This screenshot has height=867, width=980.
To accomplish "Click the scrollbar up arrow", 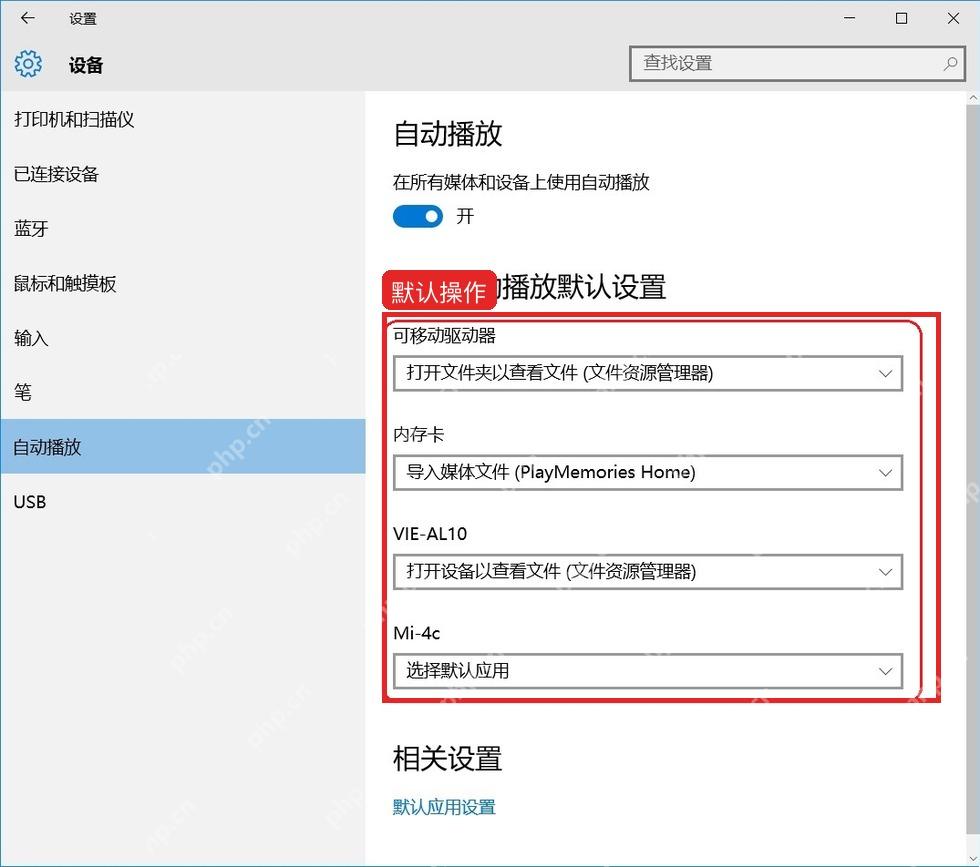I will pyautogui.click(x=972, y=98).
